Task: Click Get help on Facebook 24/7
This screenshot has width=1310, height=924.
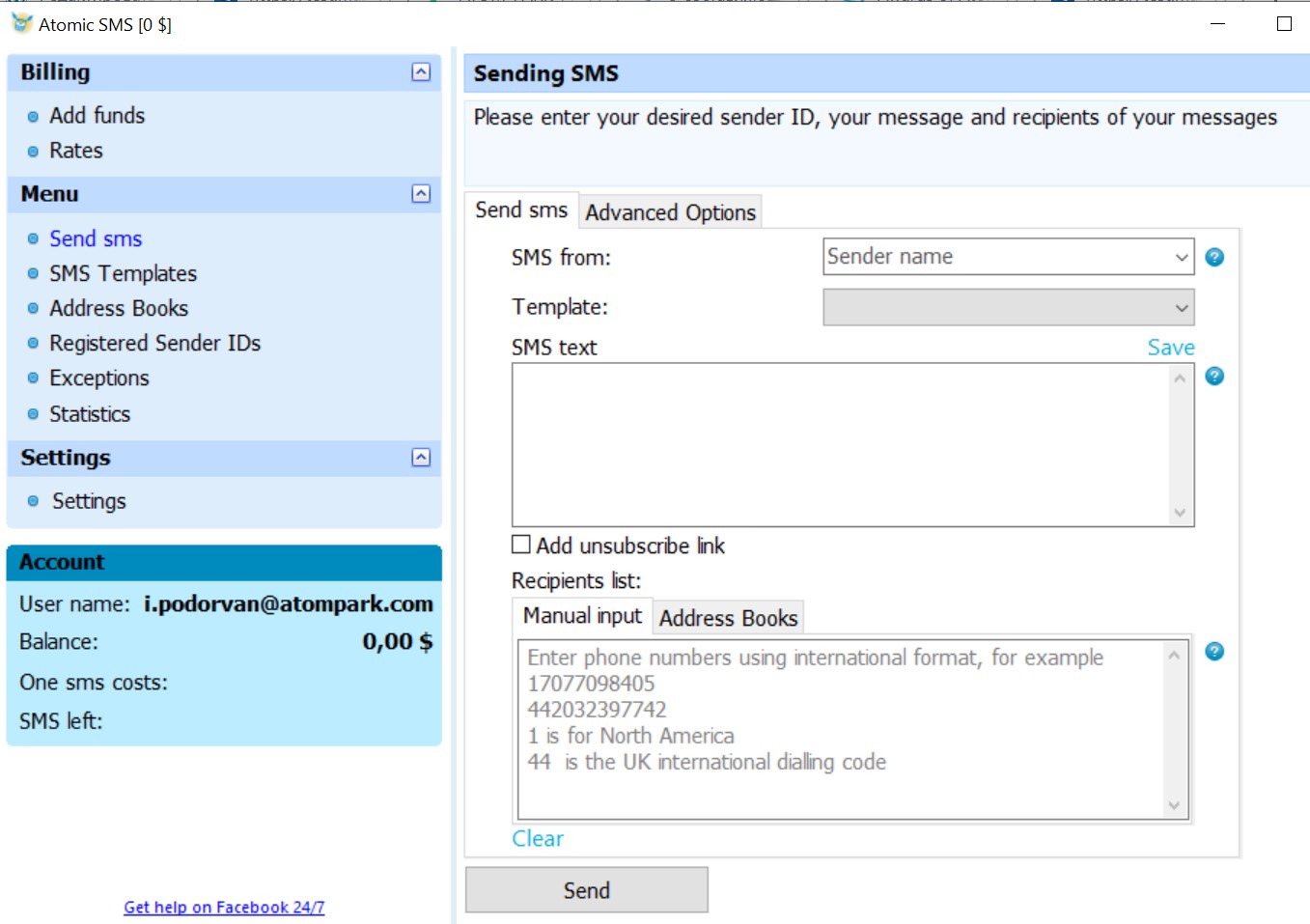Action: 223,907
